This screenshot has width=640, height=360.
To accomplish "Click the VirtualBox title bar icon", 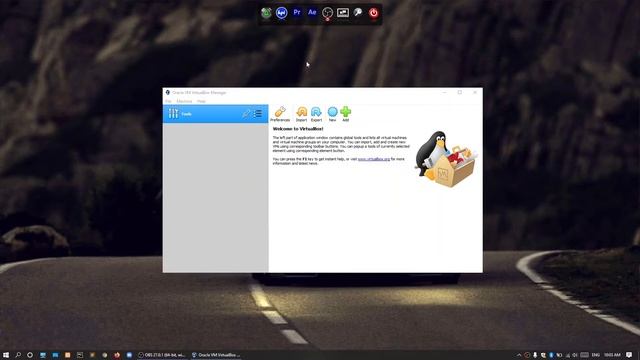I will click(x=167, y=92).
